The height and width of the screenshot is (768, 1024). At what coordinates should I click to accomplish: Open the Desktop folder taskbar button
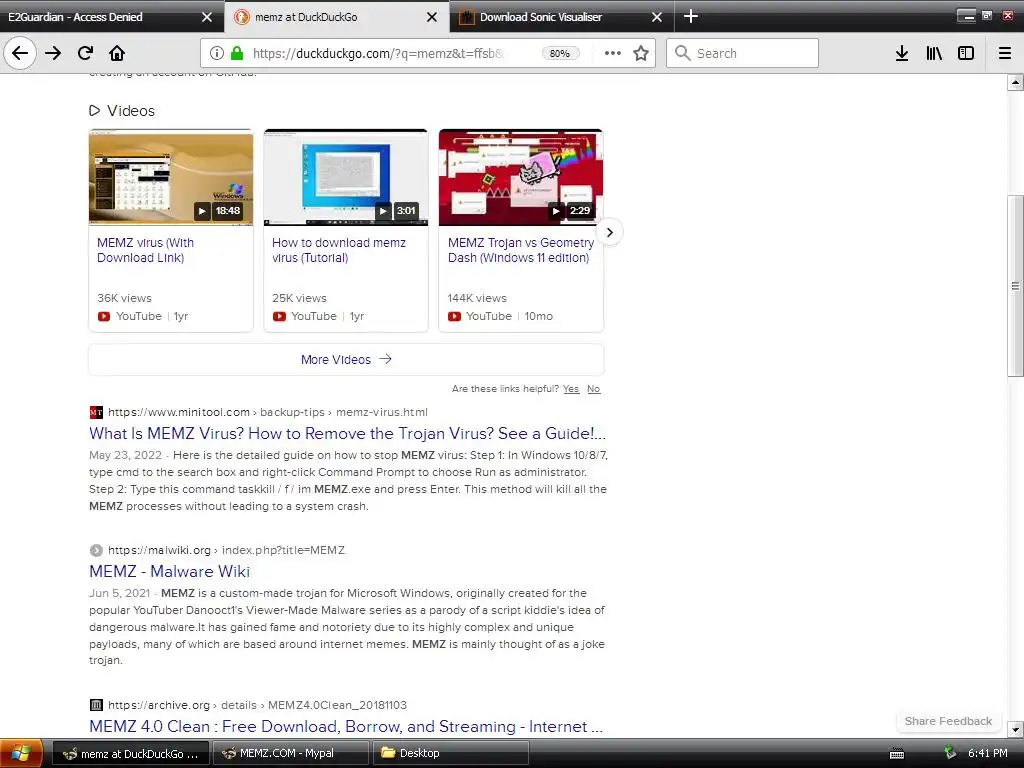click(451, 753)
